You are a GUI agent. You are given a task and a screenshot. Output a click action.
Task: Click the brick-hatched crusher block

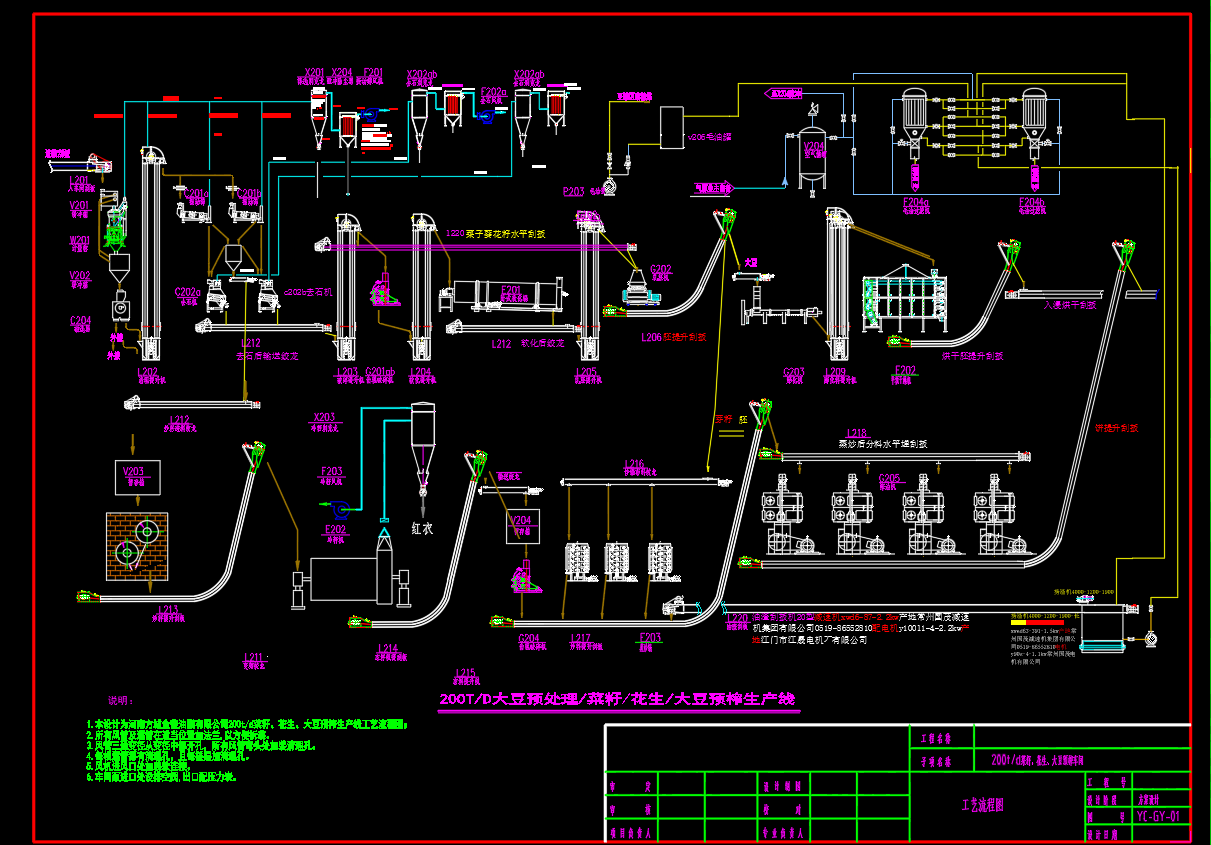click(137, 546)
